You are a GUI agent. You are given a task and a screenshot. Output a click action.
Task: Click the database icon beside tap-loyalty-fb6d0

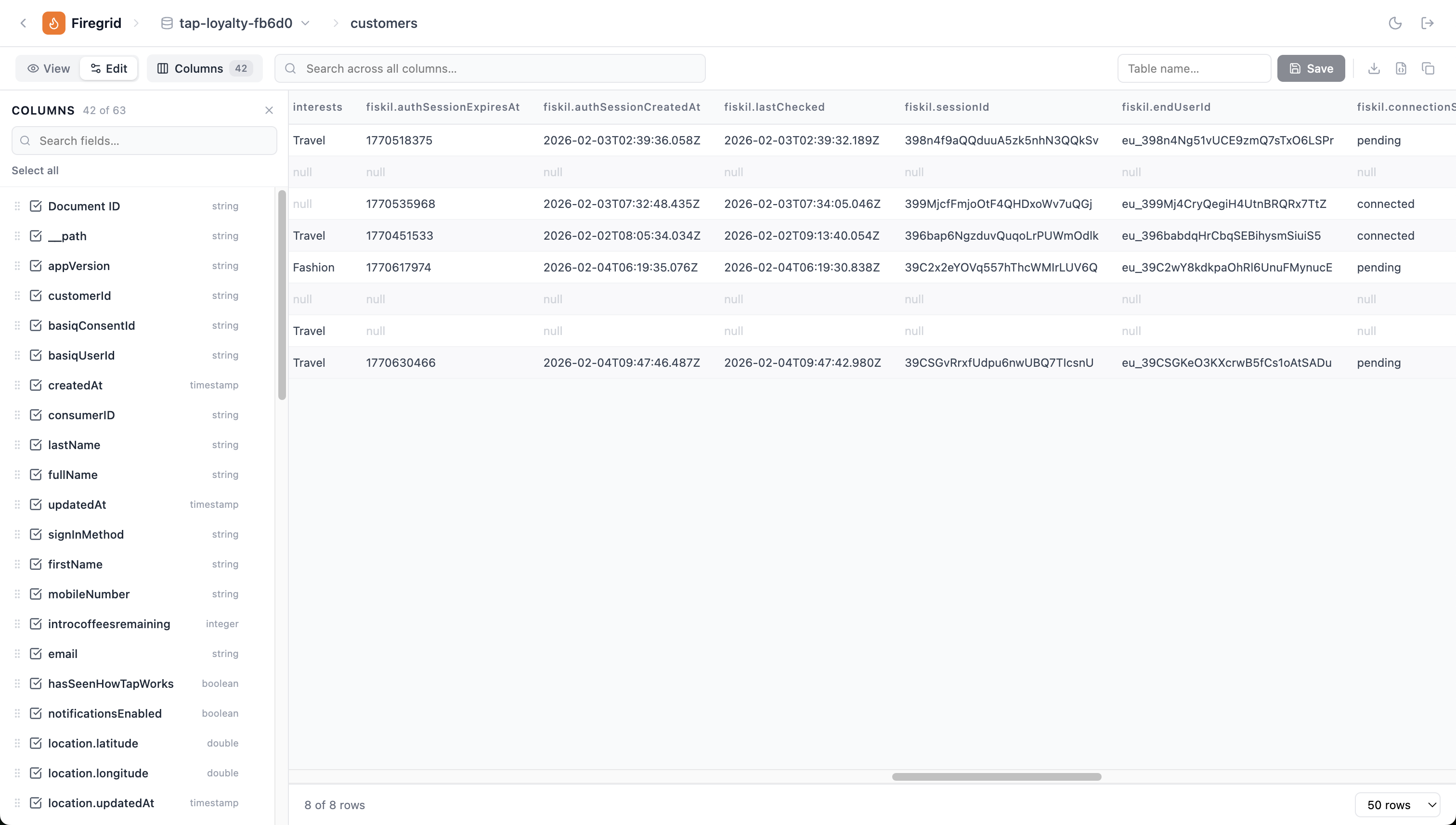click(x=167, y=23)
